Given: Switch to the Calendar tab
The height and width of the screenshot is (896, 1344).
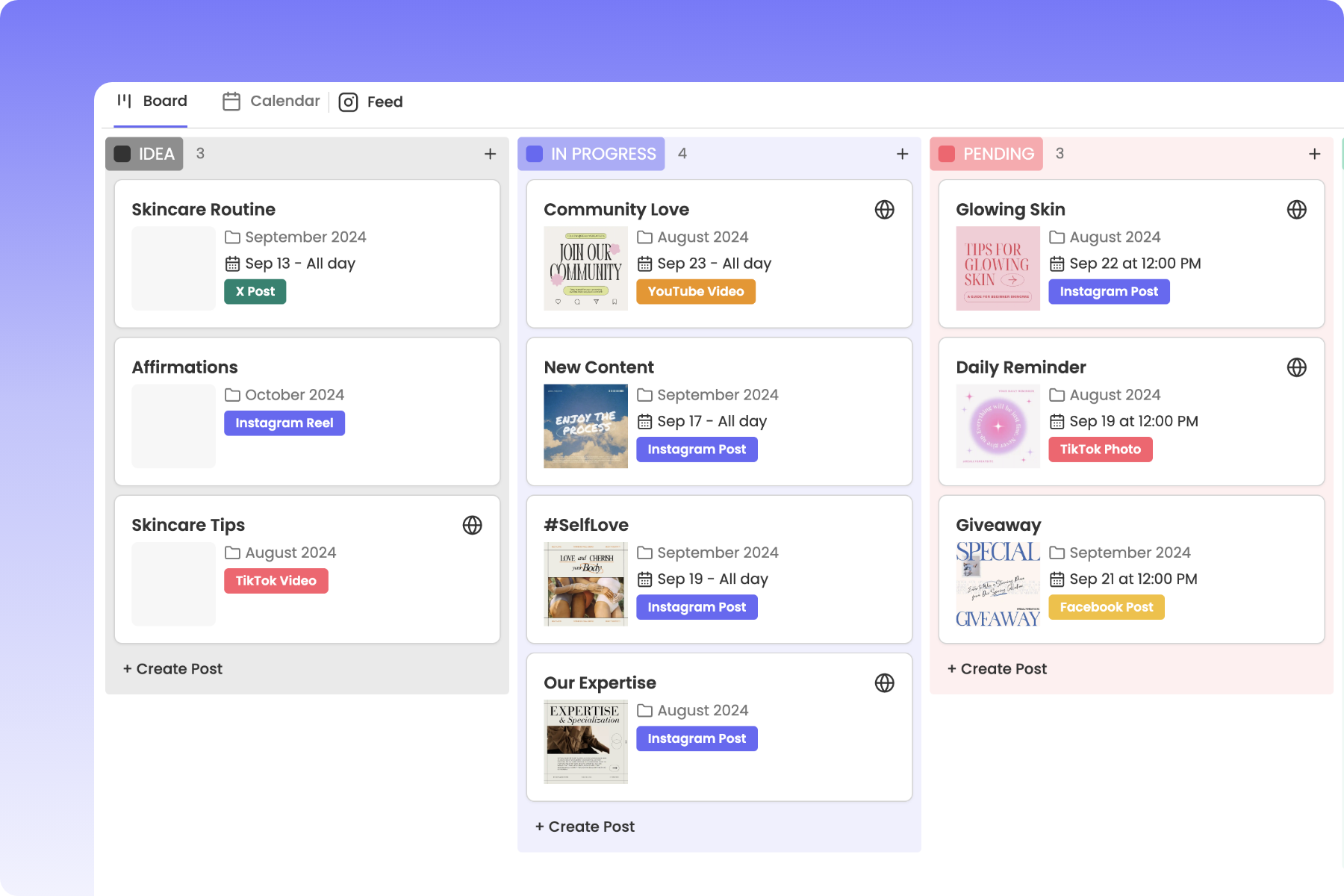Looking at the screenshot, I should point(284,101).
